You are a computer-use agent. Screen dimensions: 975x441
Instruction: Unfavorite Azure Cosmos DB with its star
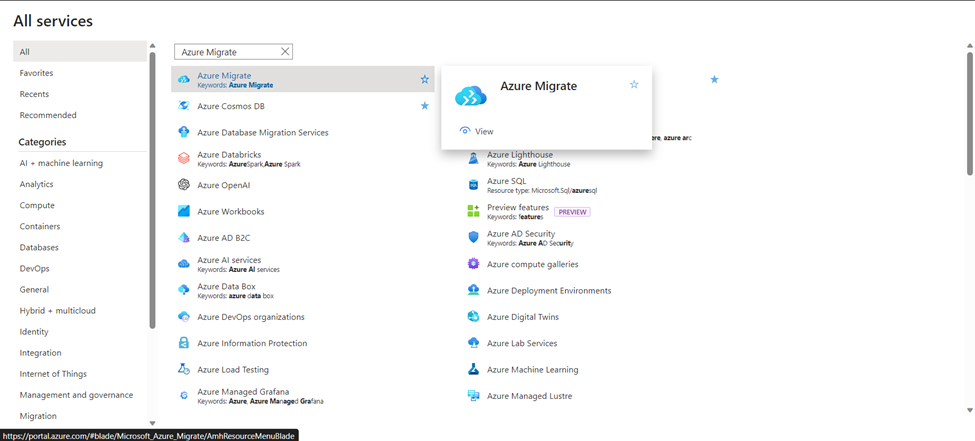click(425, 106)
